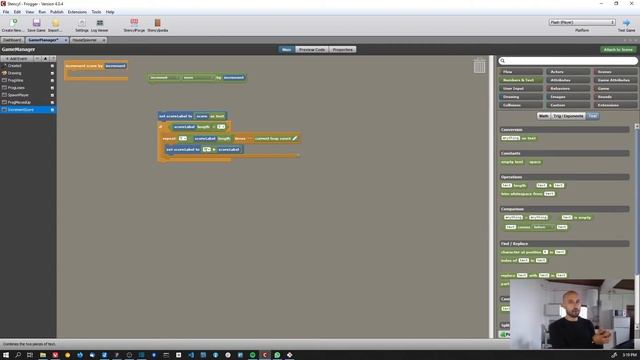The width and height of the screenshot is (640, 360).
Task: Open the Stencylpedia icon
Action: pos(158,22)
